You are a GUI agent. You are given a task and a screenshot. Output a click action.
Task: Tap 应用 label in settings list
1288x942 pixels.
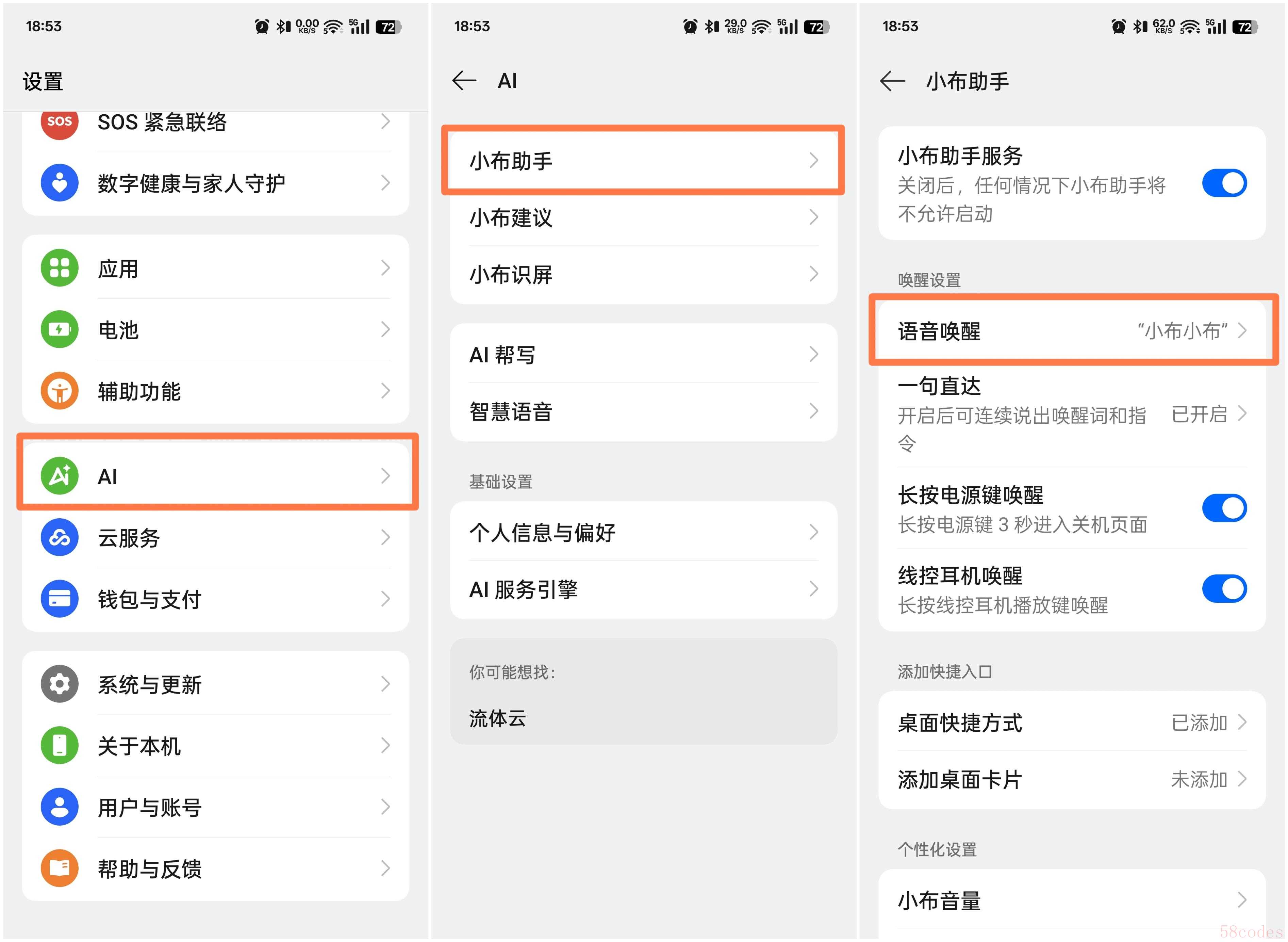pos(118,269)
